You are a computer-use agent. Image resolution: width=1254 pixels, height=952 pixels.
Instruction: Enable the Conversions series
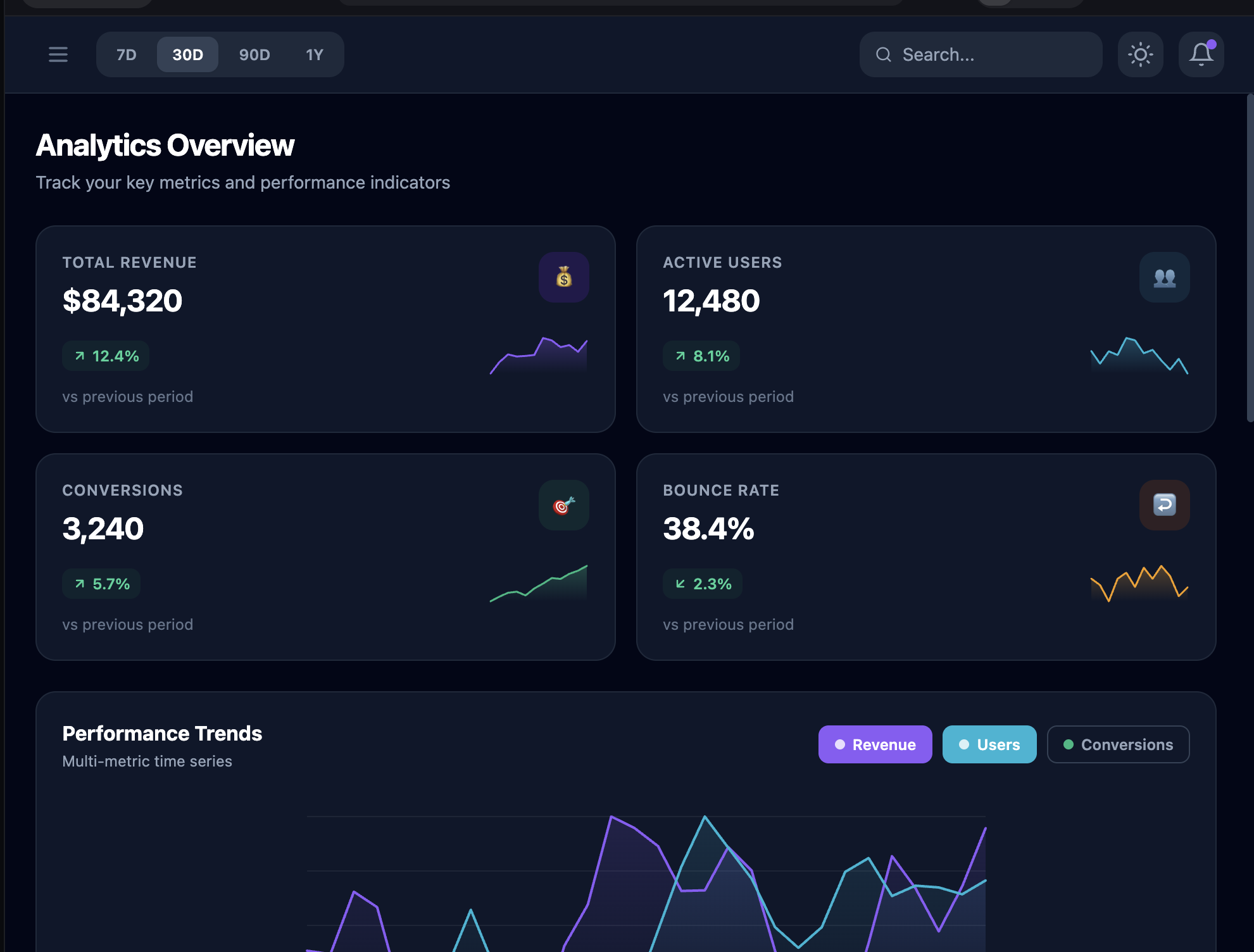click(1118, 744)
